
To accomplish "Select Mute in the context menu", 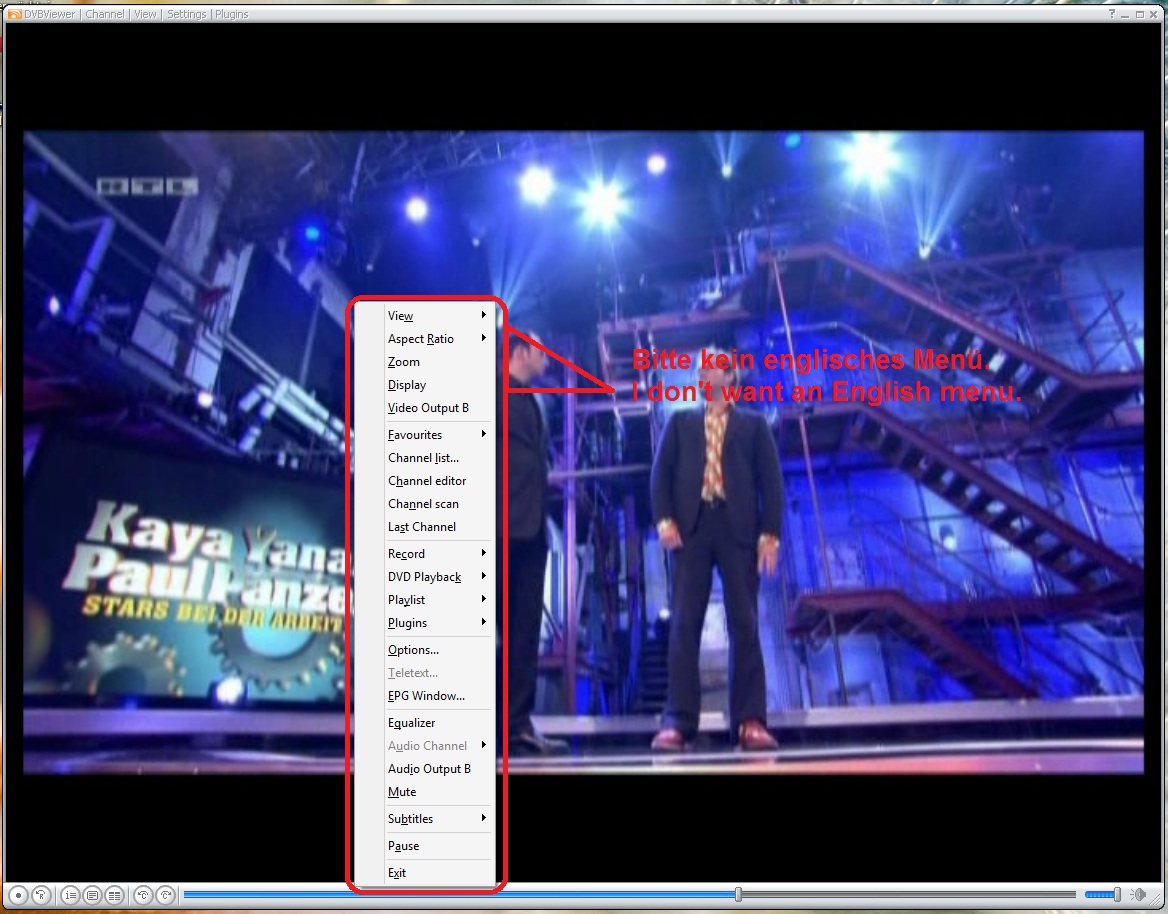I will click(402, 792).
